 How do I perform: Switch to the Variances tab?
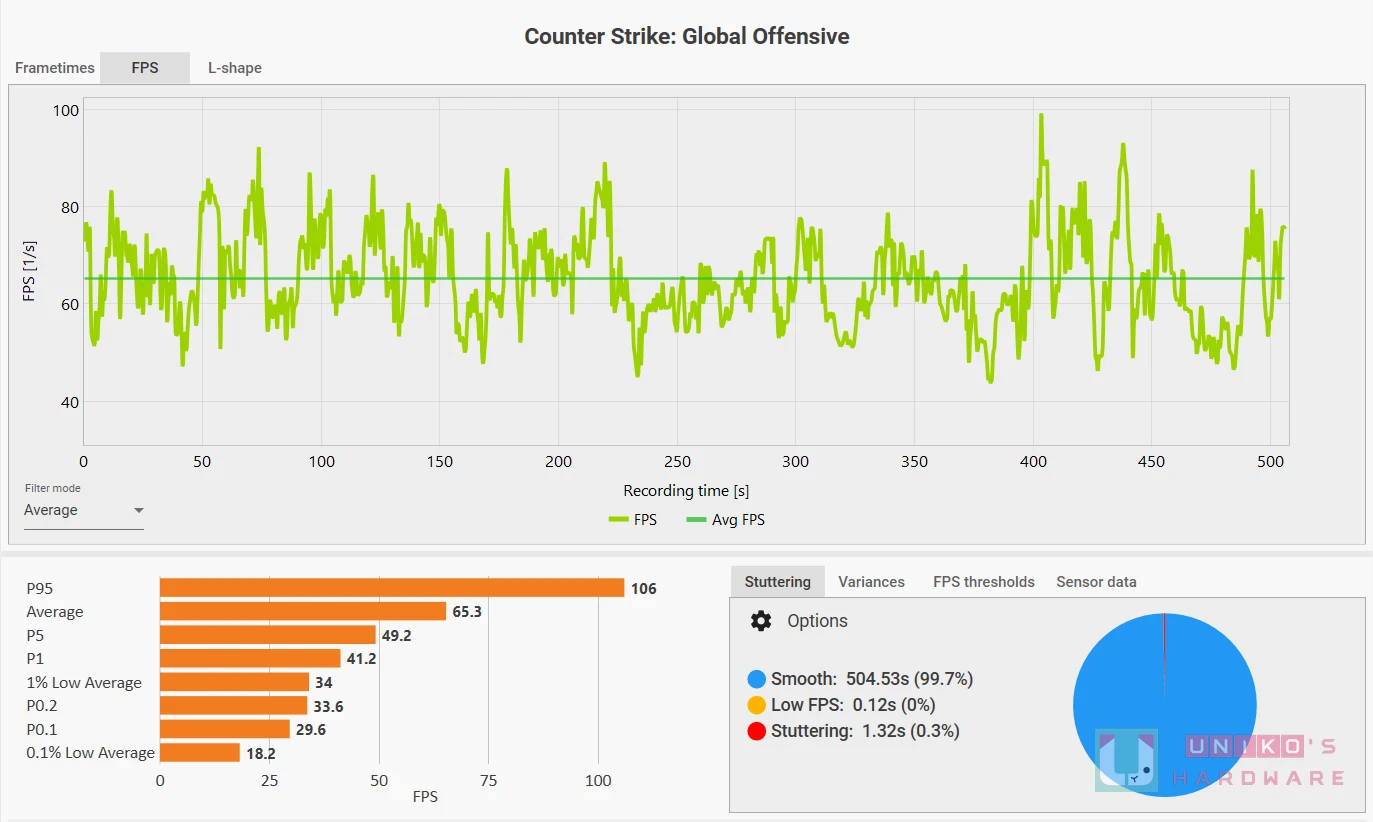pyautogui.click(x=871, y=581)
